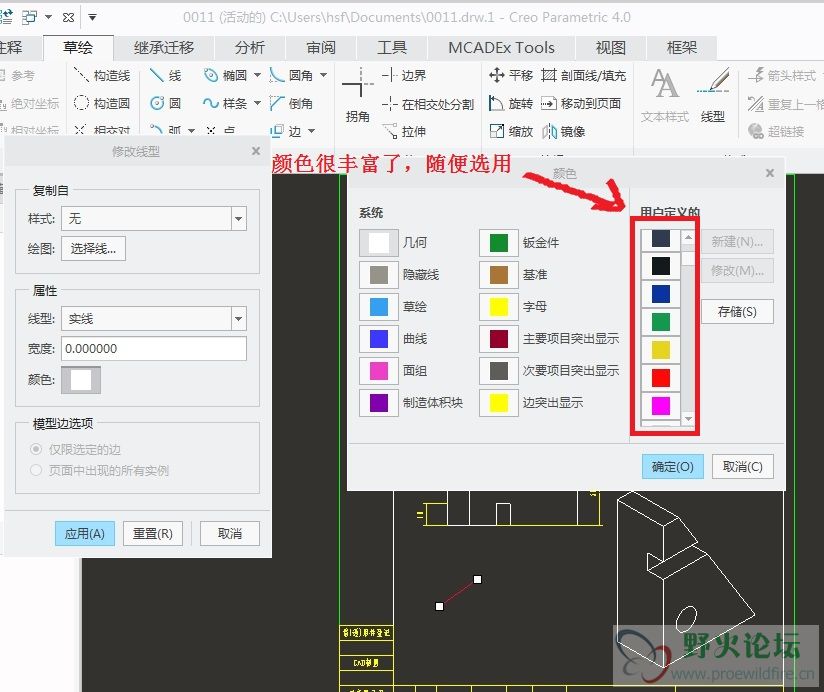The width and height of the screenshot is (824, 692).
Task: Pick the 草绘 light blue system color
Action: (378, 307)
